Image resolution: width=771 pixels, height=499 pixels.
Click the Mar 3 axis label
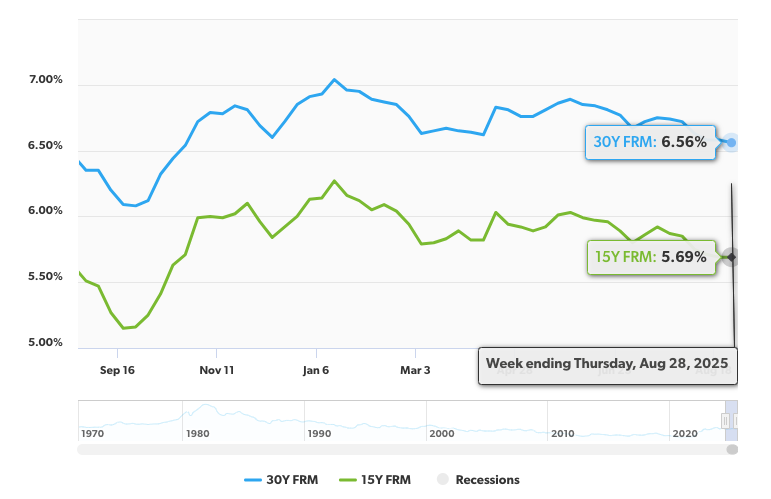click(x=415, y=370)
